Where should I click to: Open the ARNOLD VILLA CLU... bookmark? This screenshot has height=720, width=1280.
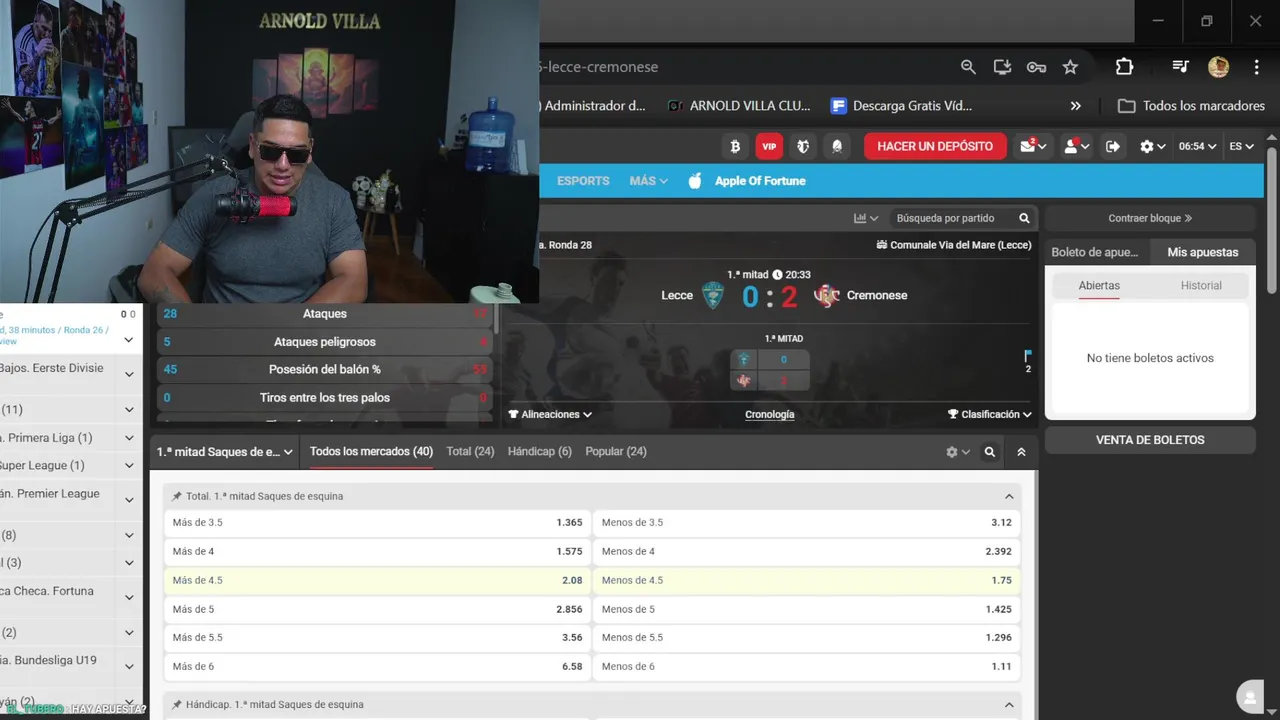[739, 105]
